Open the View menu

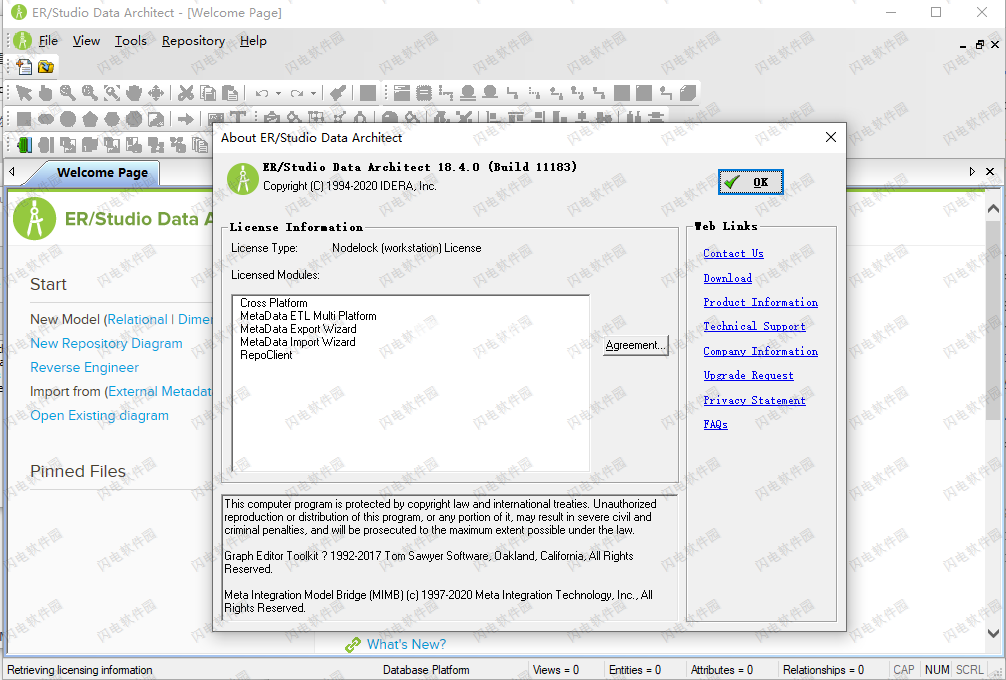click(x=86, y=41)
